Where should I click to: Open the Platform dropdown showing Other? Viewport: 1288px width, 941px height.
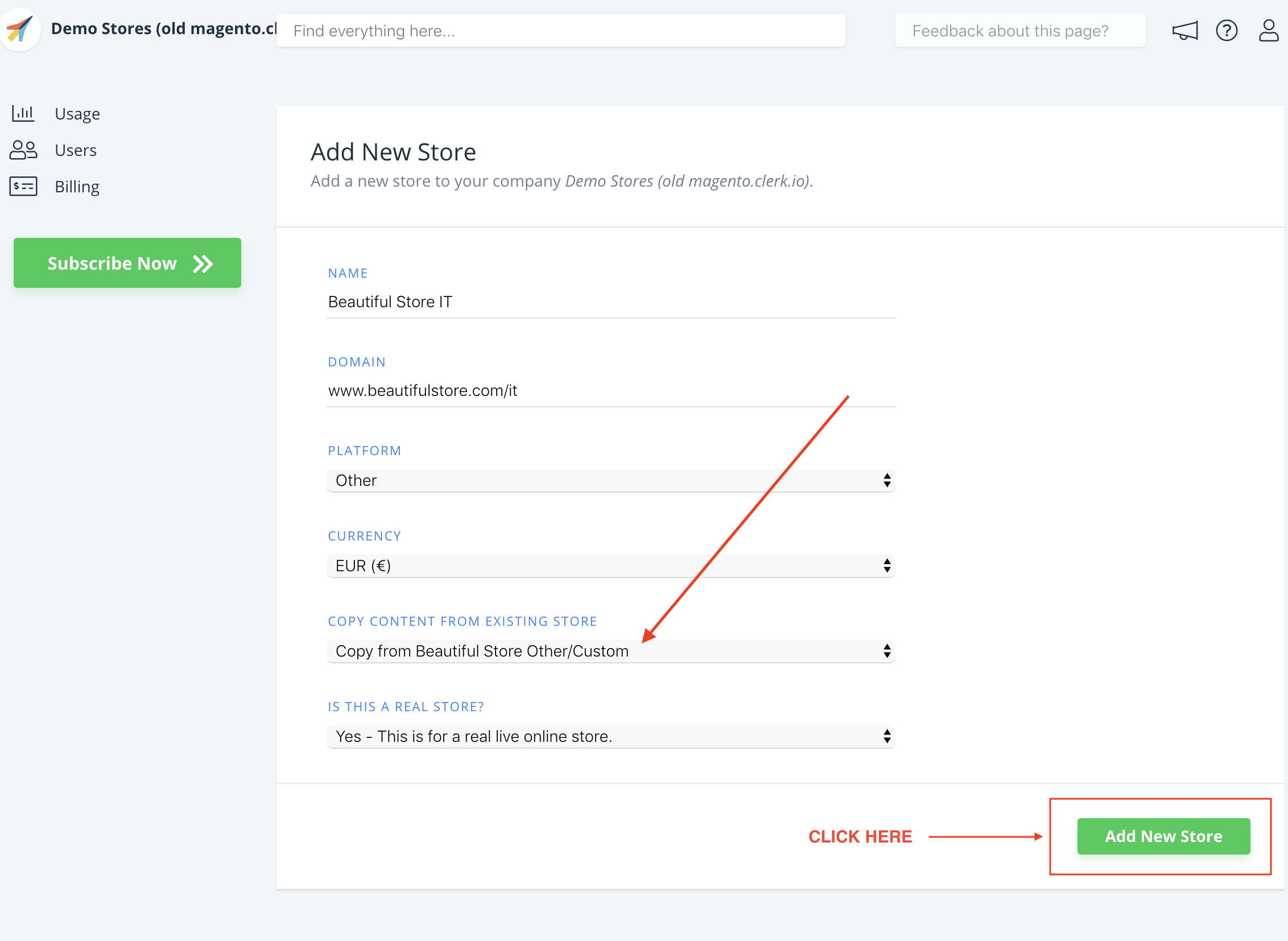point(610,480)
